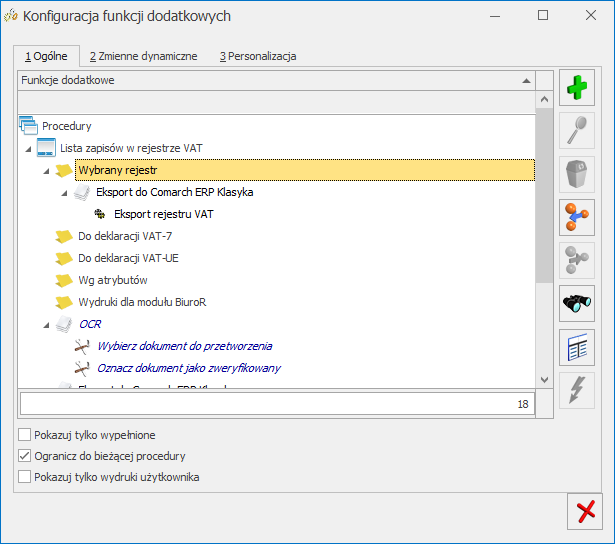
Task: Click the colored molecule nodes icon button
Action: pos(576,218)
